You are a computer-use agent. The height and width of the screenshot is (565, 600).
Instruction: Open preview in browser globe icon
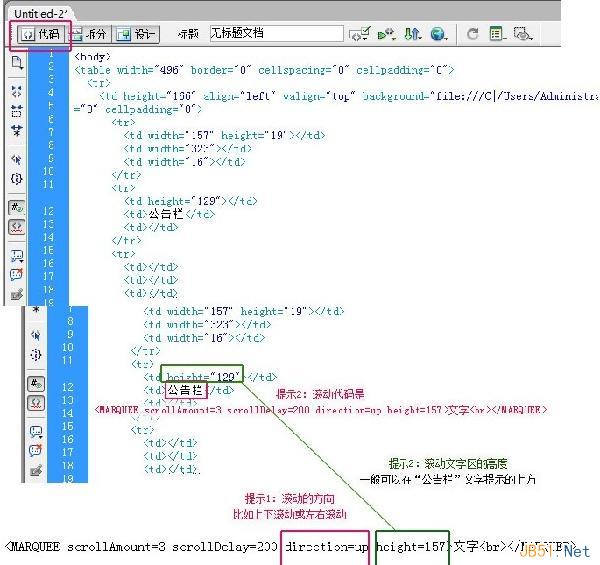tap(438, 34)
